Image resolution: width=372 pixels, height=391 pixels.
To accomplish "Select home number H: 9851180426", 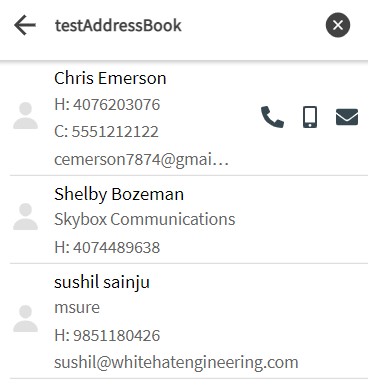I will [x=107, y=335].
